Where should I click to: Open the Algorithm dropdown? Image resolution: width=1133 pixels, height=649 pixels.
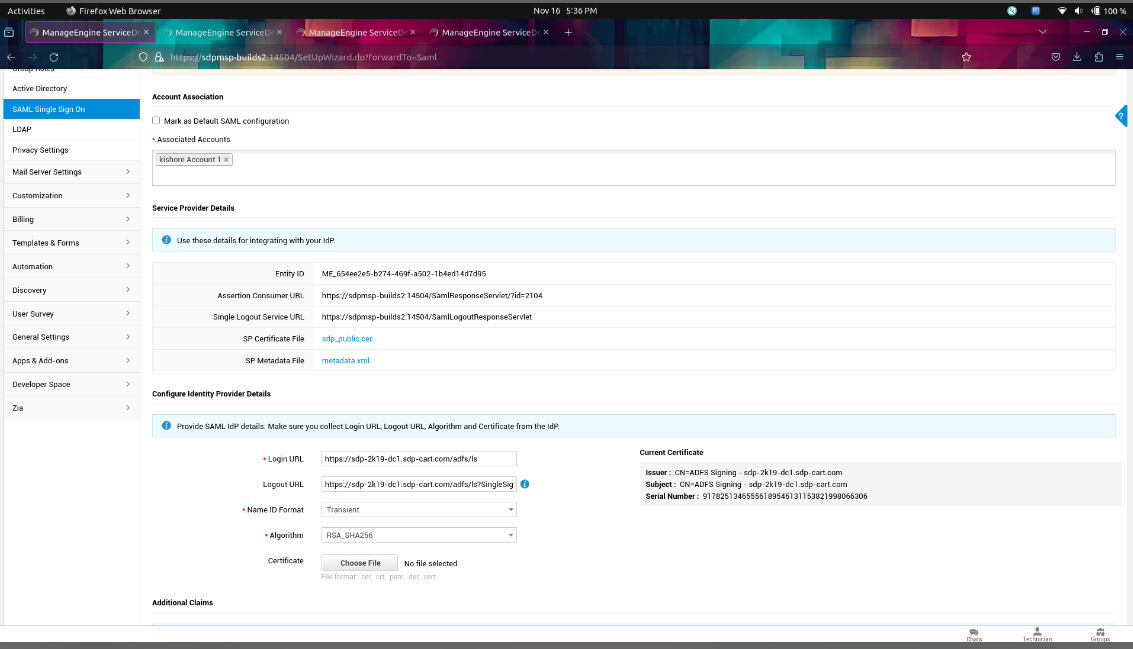419,535
